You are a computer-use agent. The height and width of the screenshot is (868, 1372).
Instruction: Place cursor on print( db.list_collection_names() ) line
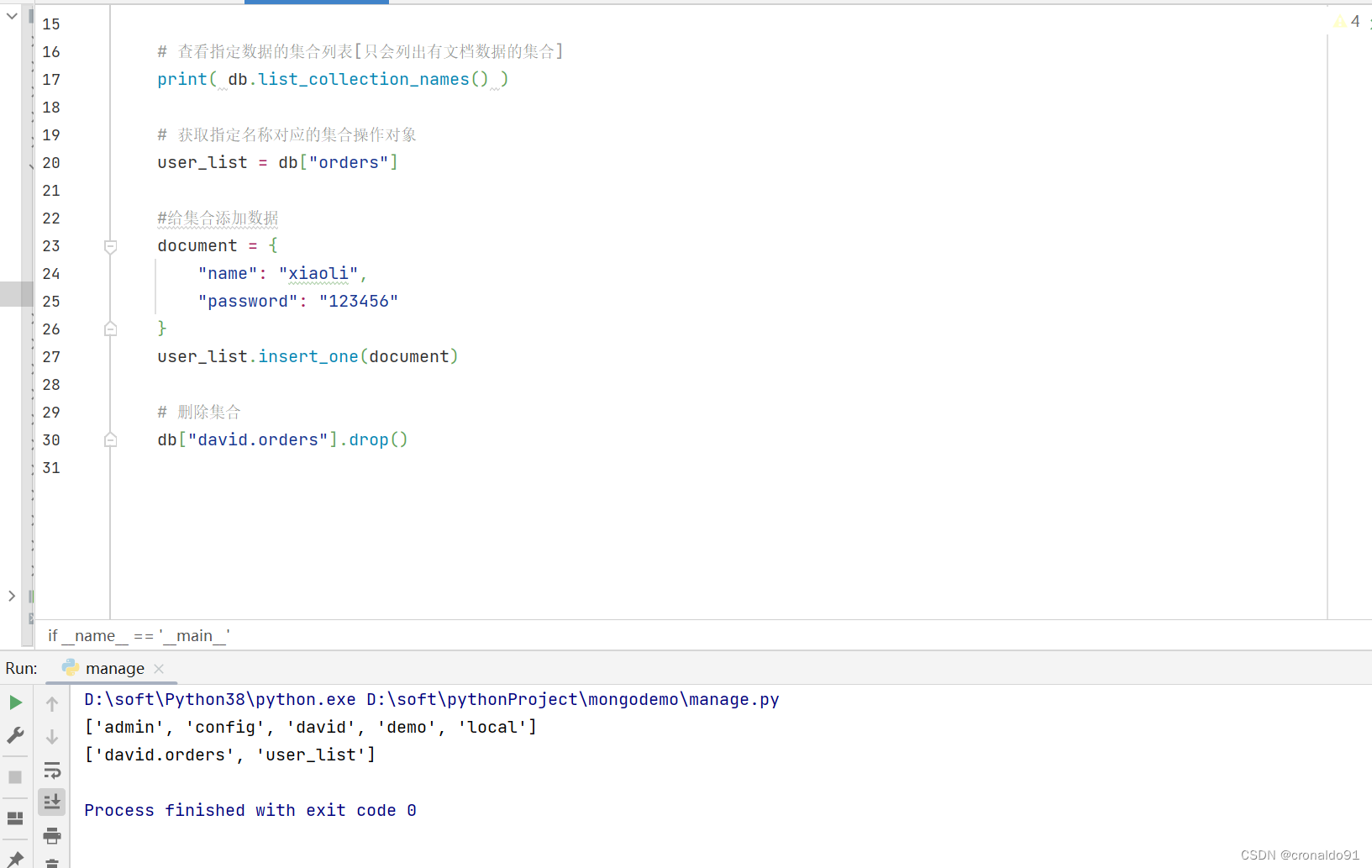coord(333,79)
